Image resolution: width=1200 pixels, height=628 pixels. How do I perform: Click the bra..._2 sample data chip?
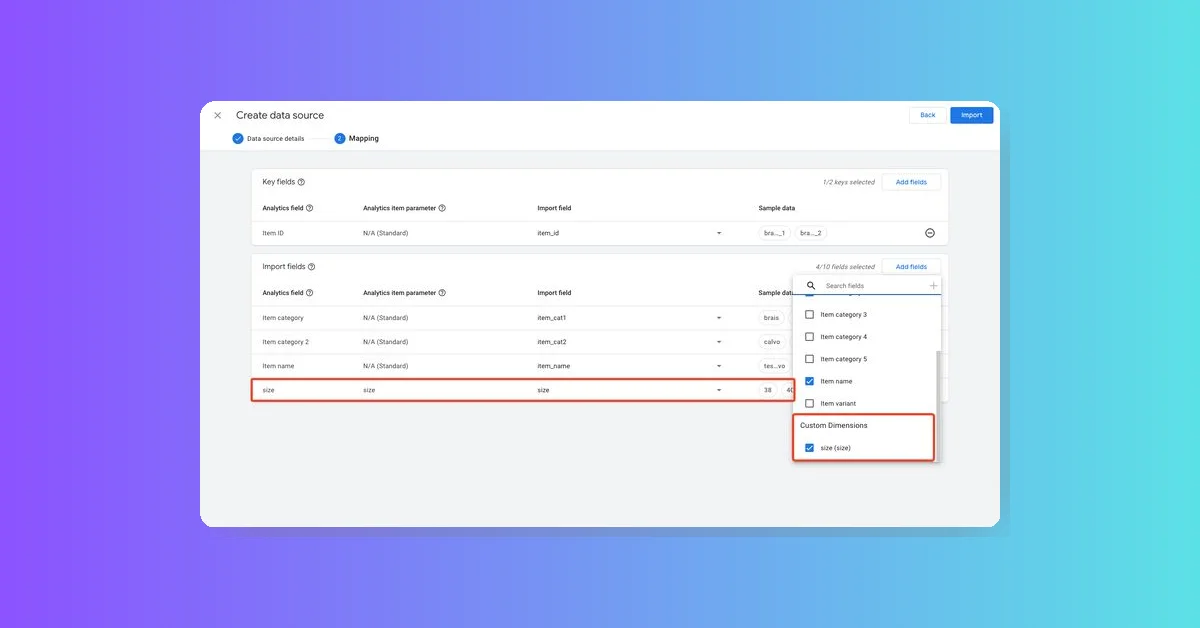[811, 233]
